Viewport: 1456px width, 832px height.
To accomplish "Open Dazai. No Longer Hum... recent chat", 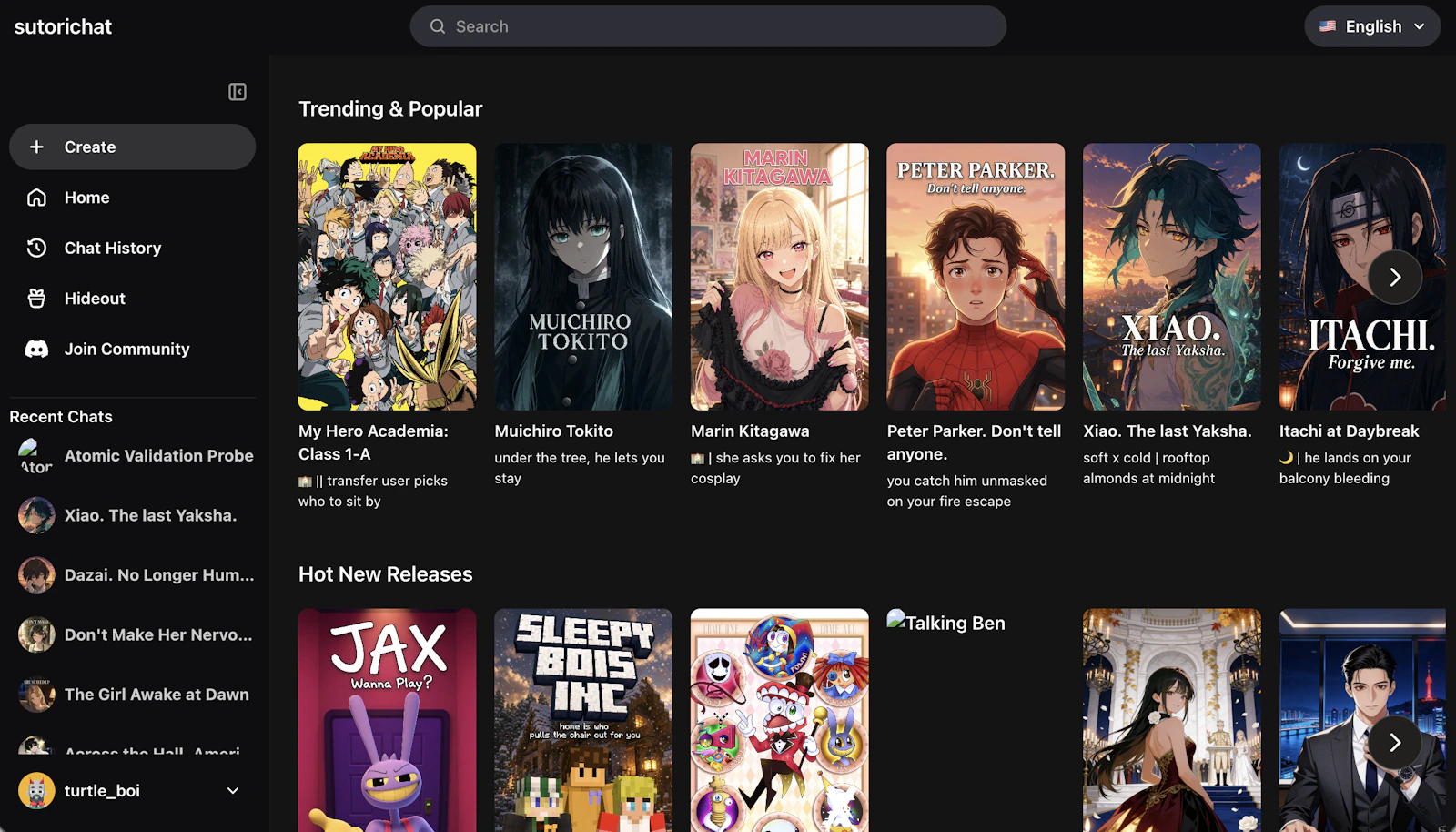I will coord(136,575).
